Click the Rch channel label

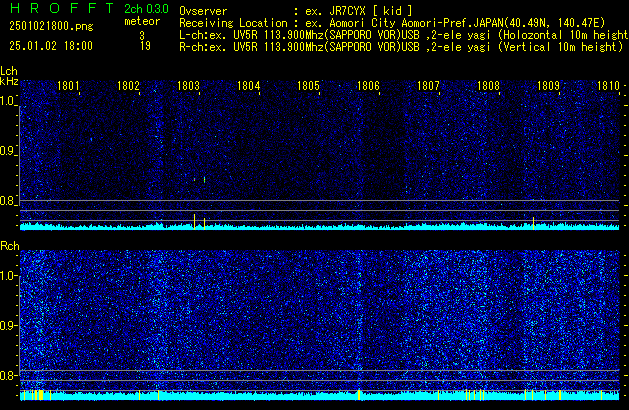(x=10, y=246)
